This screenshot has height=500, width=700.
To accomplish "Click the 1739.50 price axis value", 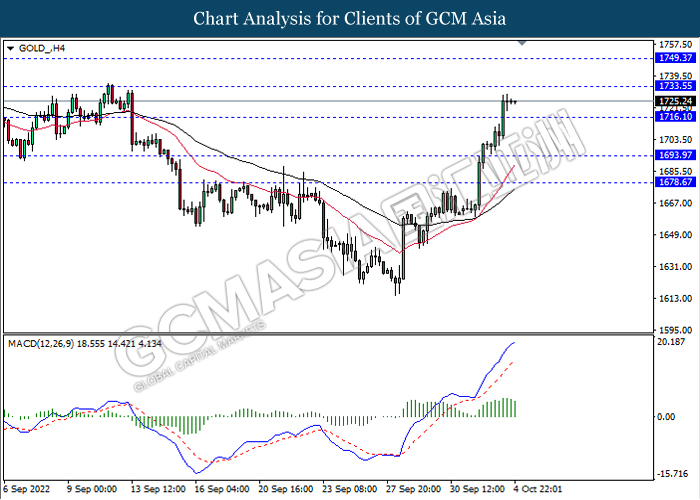I will 675,76.
